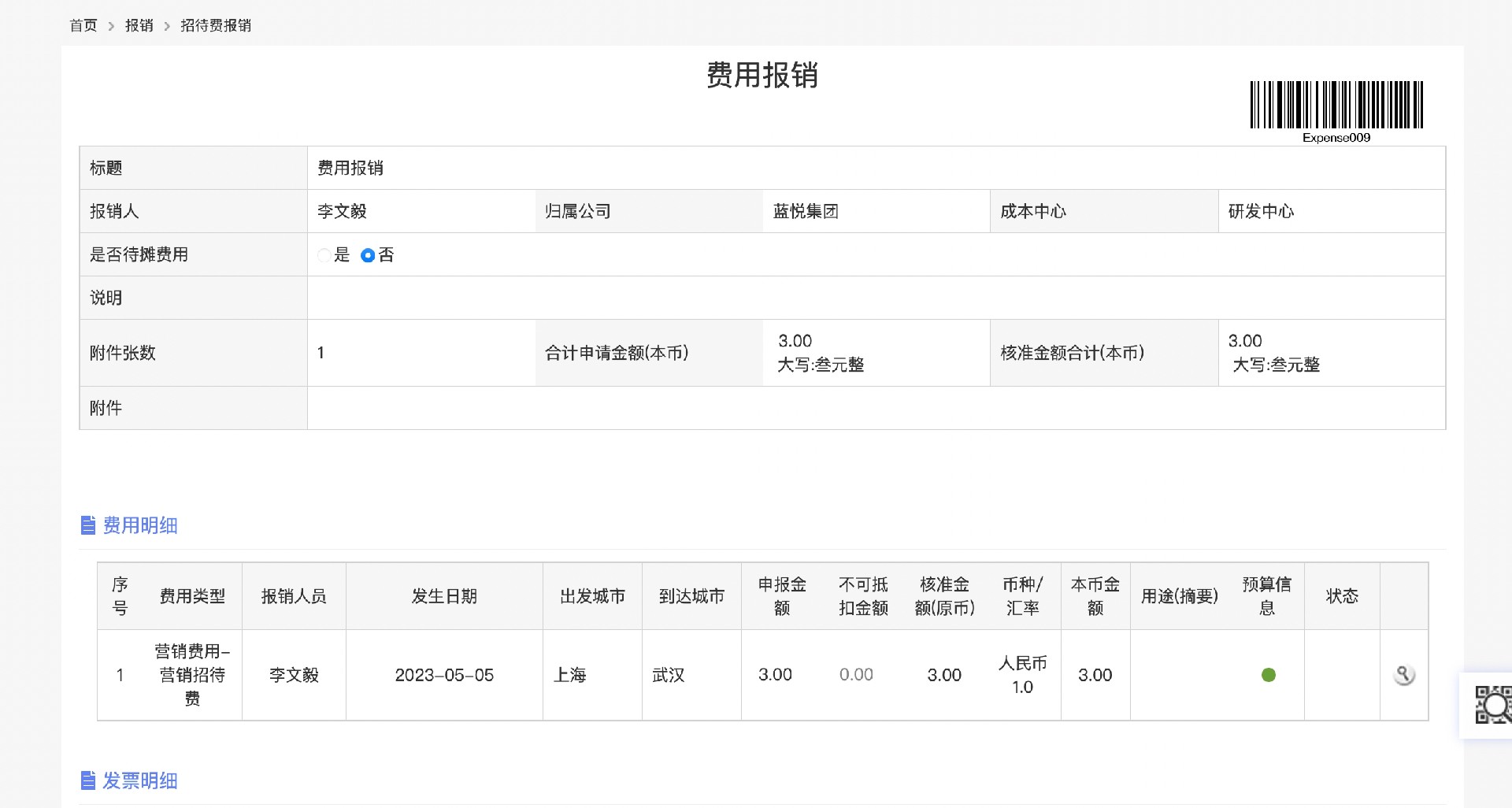
Task: Open the 发票明细 section heading
Action: click(x=140, y=780)
